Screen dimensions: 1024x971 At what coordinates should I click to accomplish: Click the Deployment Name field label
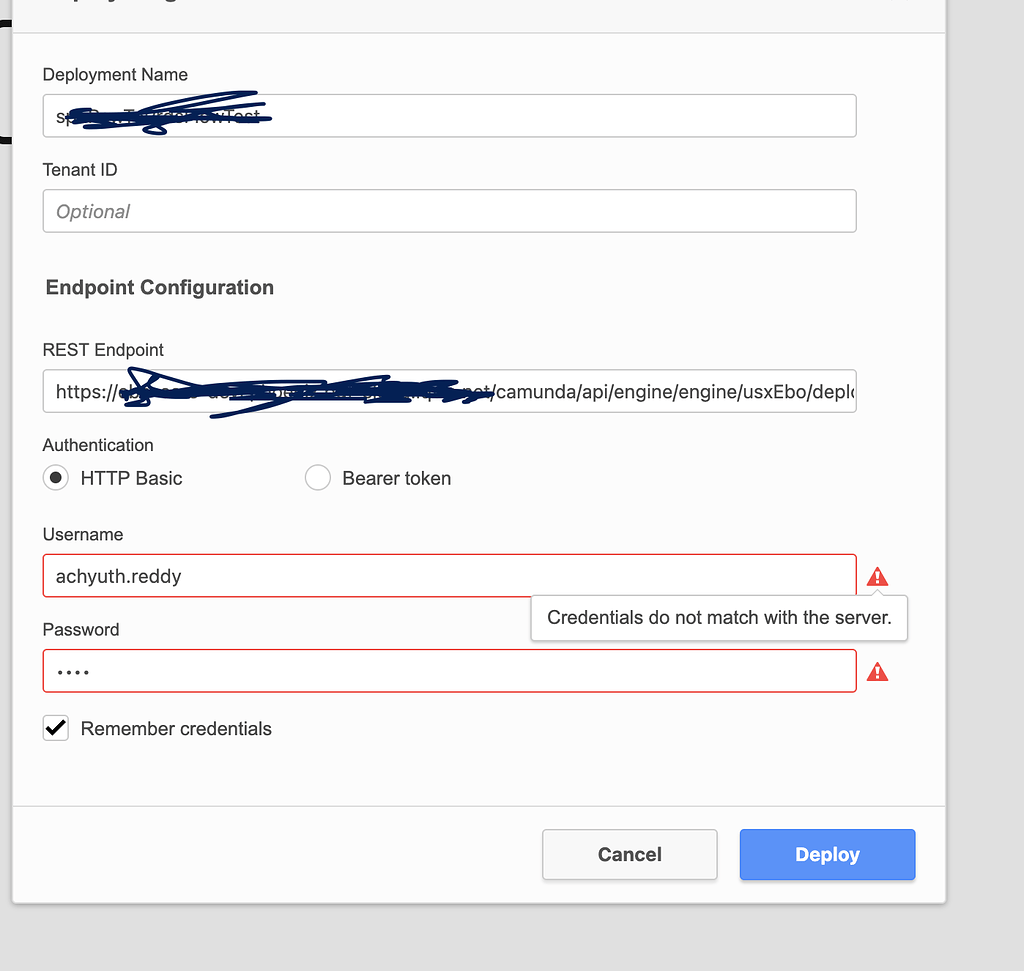click(114, 75)
